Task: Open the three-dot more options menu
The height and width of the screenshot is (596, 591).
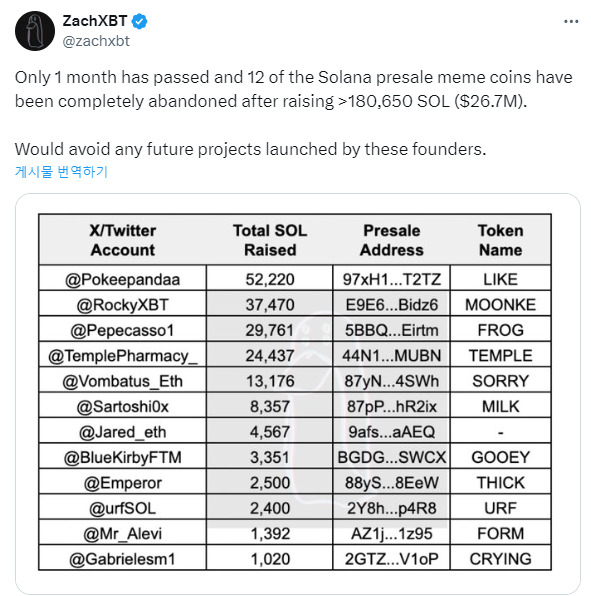Action: pos(571,22)
